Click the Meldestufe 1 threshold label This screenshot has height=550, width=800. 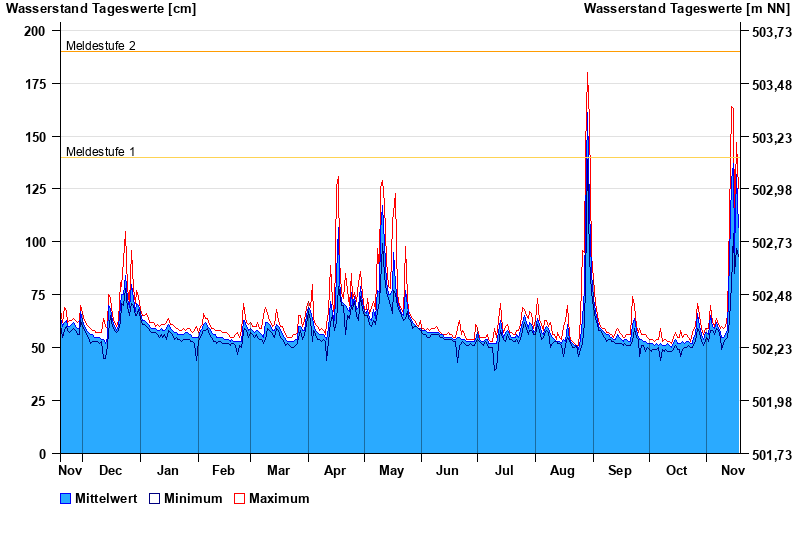[100, 152]
